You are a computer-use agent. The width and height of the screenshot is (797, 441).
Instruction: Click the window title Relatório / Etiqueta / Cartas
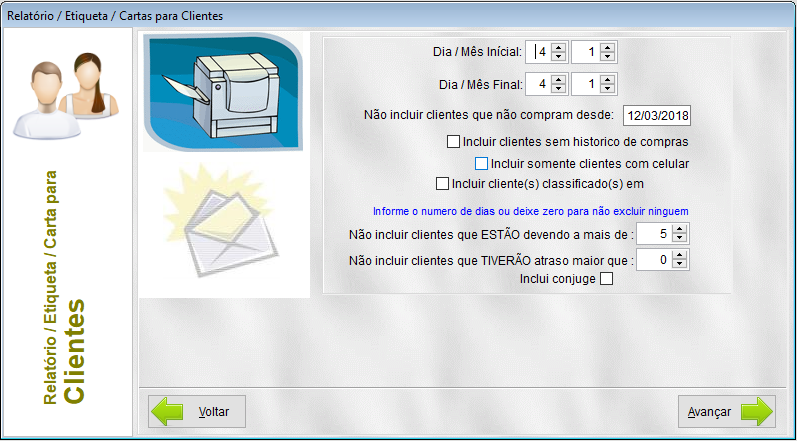point(115,16)
